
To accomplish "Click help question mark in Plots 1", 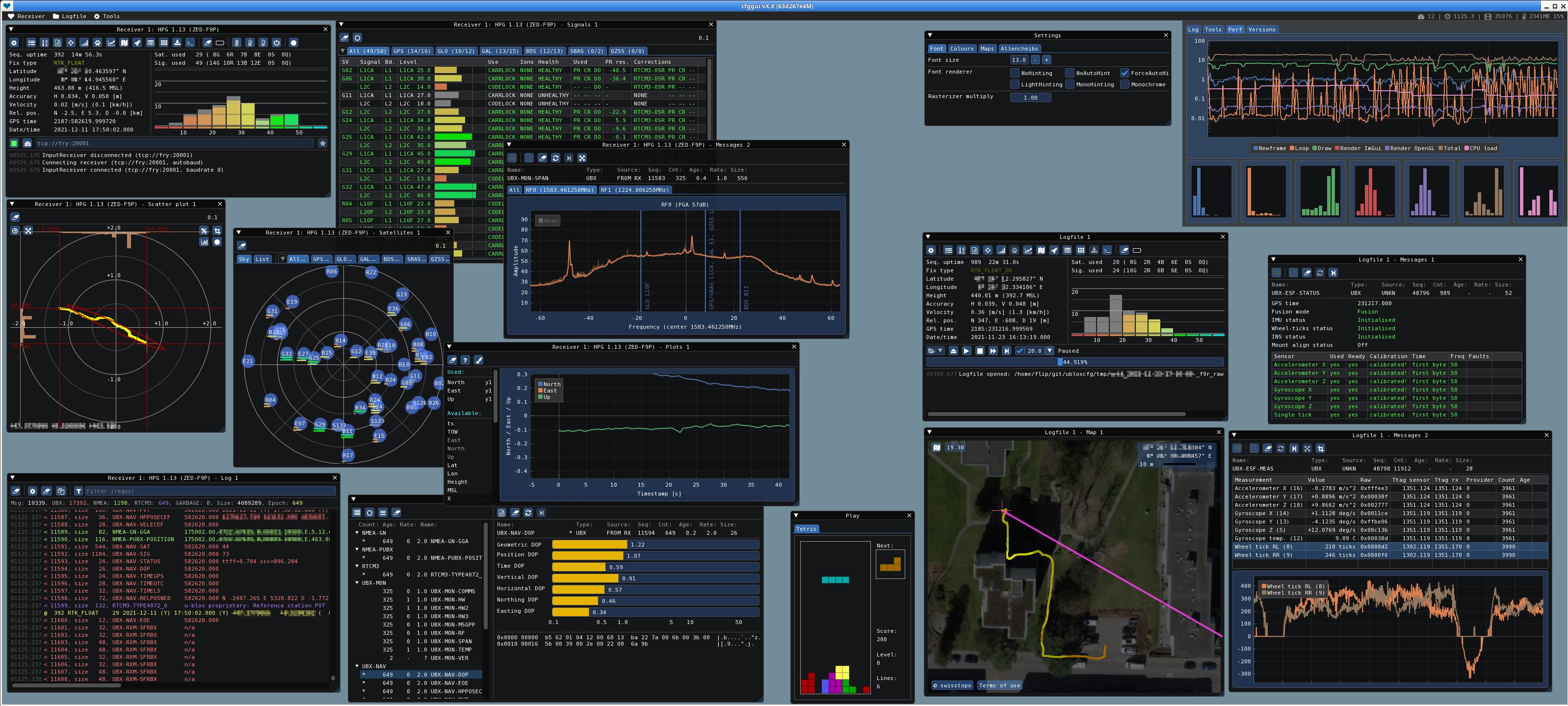I will (465, 360).
